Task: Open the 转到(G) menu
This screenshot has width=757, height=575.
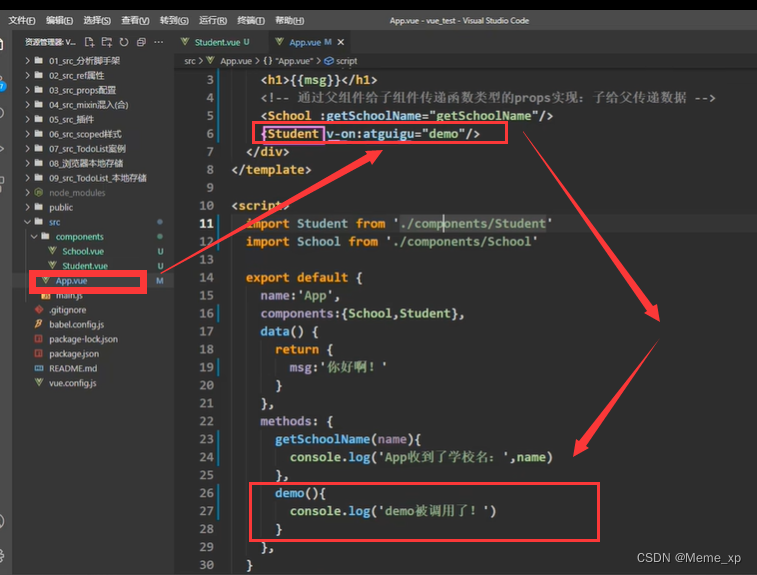Action: 174,21
